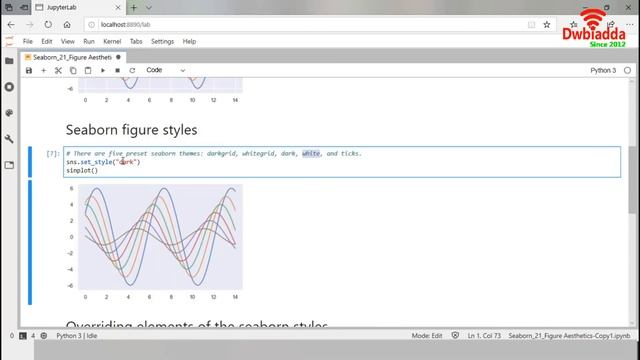Go forward with the browser forward arrow
This screenshot has width=640, height=360.
click(30, 24)
